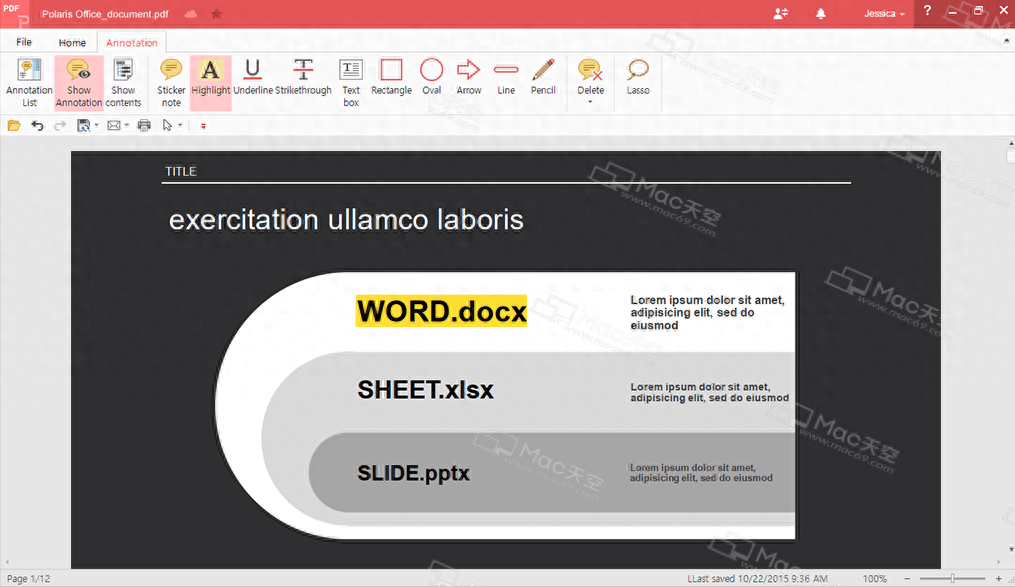Toggle the Highlight tool
The image size is (1015, 587).
210,81
